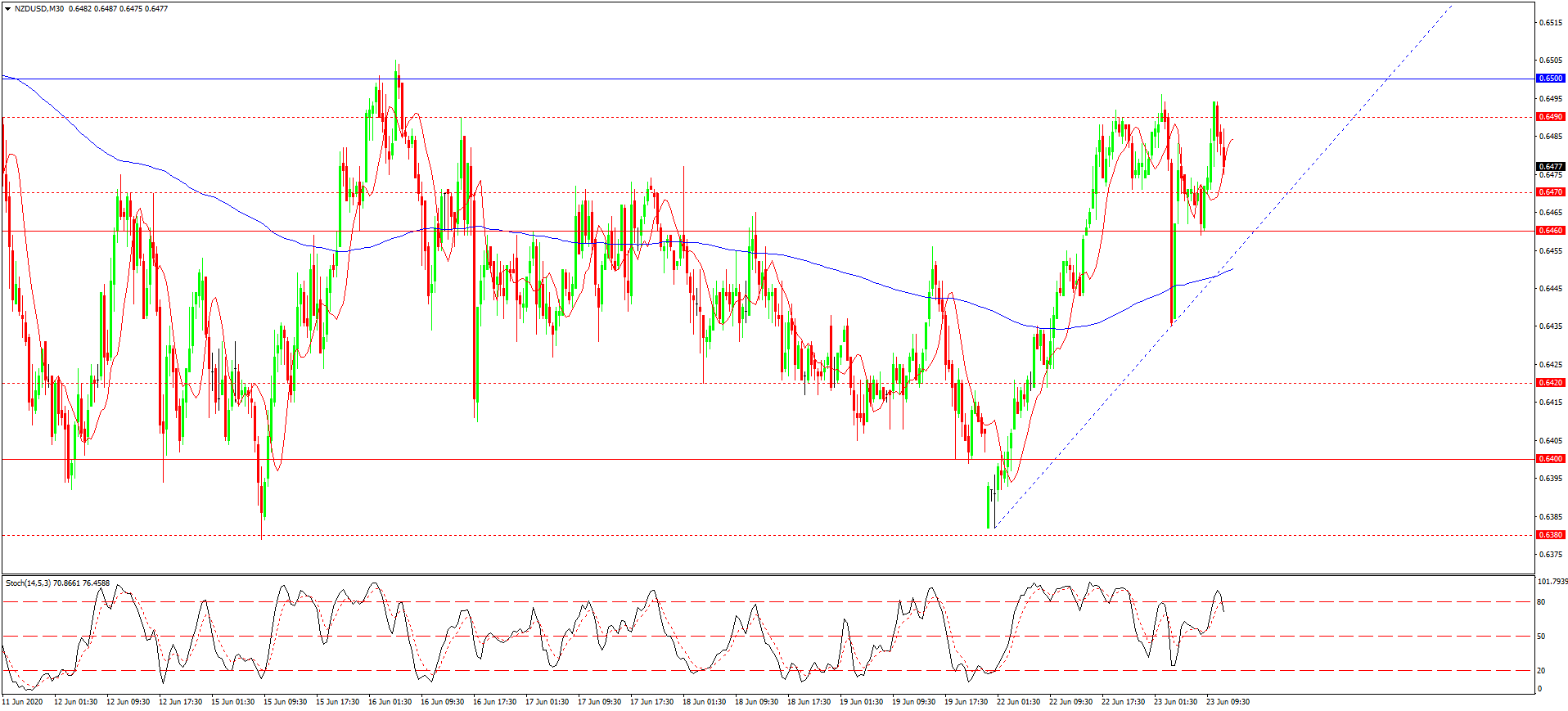
Task: Click the '16 Jun 01:30' time label
Action: coord(390,702)
